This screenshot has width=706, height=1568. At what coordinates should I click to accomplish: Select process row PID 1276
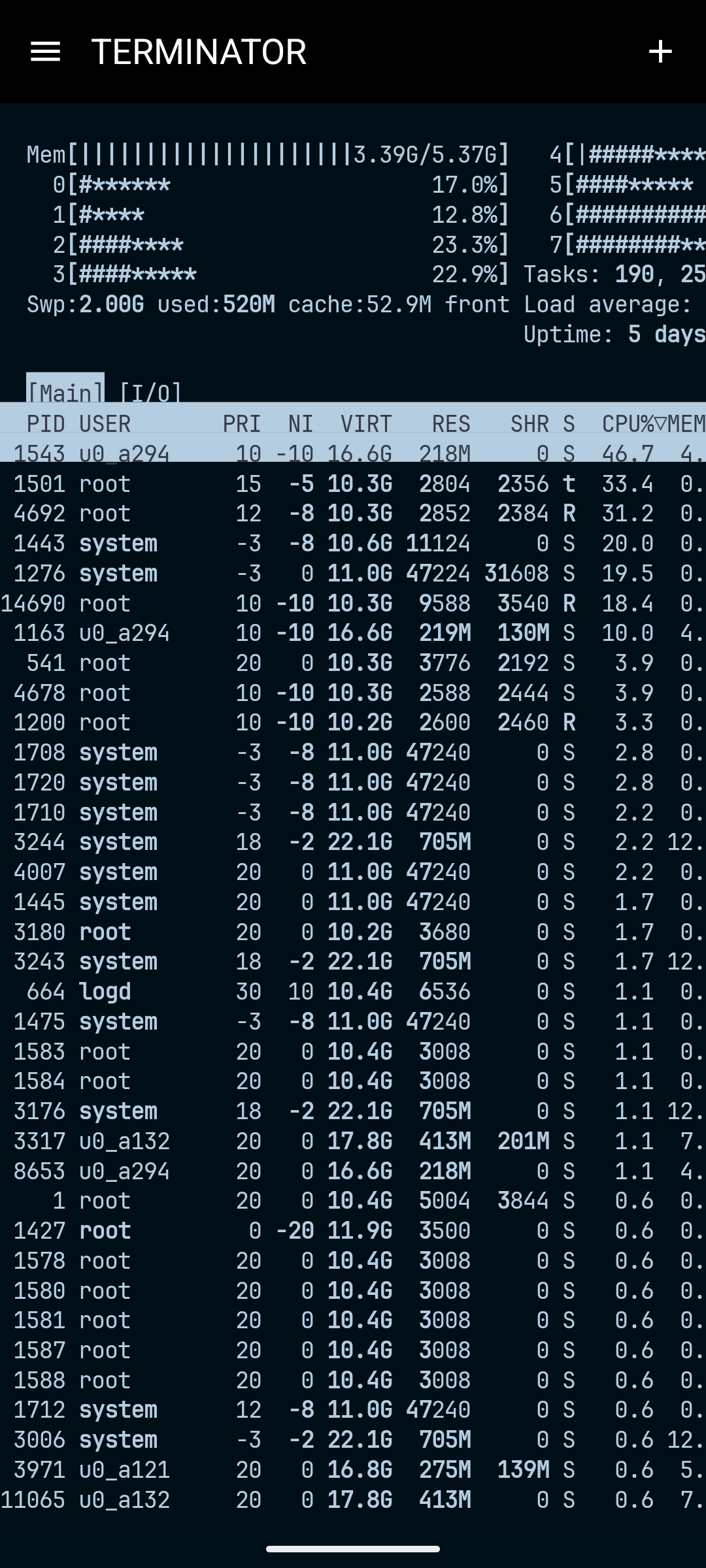point(353,574)
